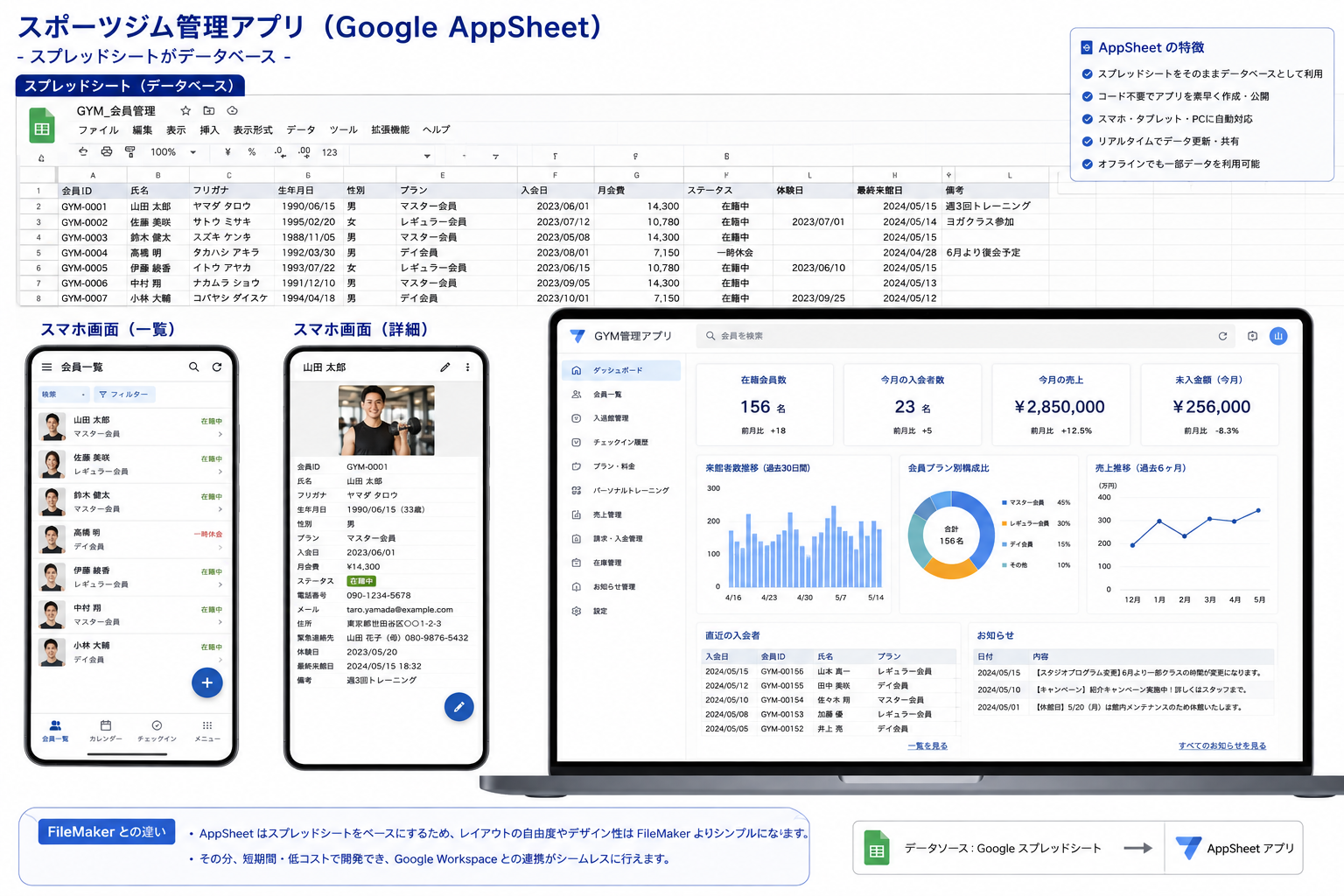
Task: Click the decrease decimal places button
Action: pos(279,151)
